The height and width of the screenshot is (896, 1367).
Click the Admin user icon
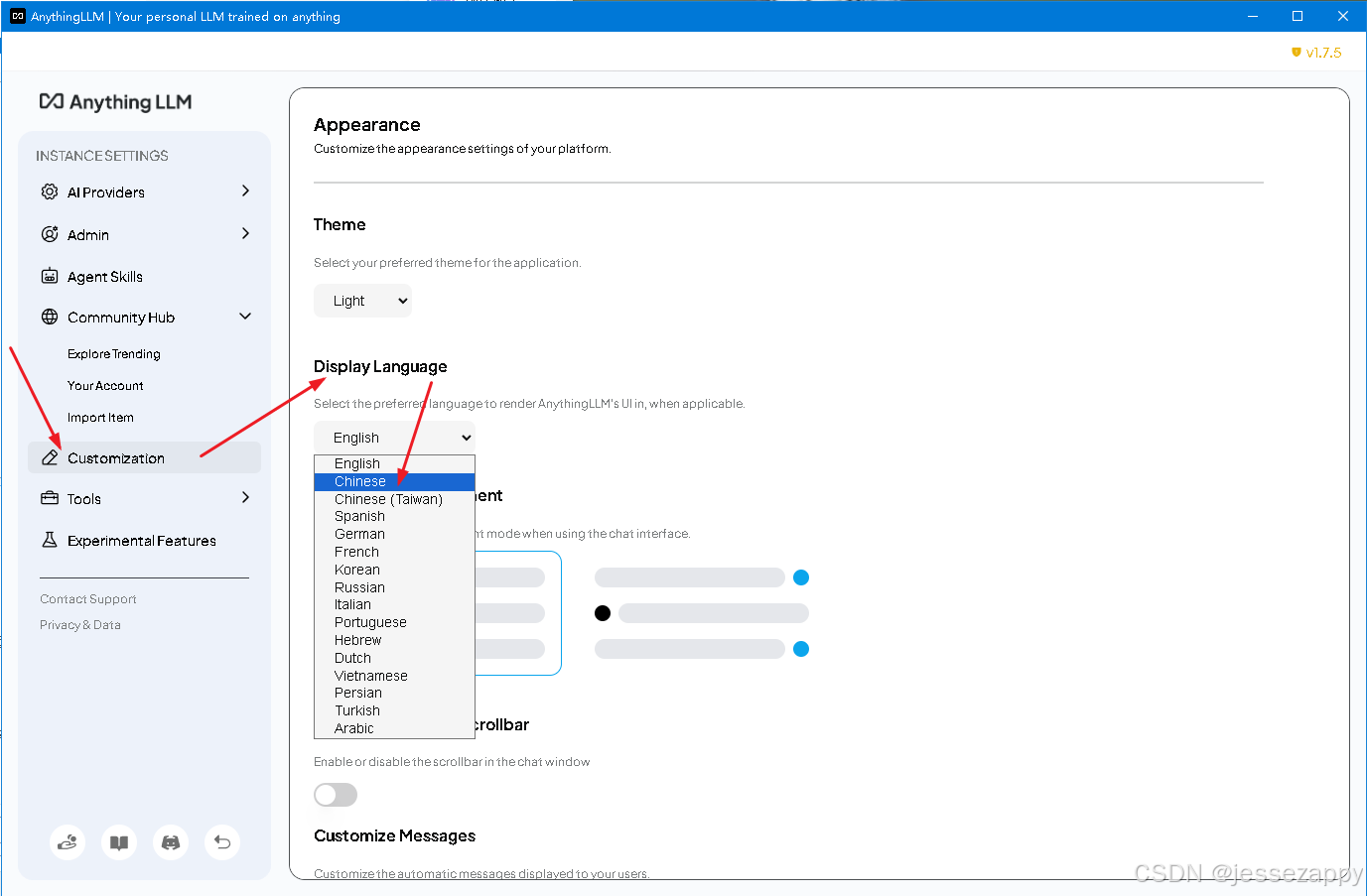pyautogui.click(x=50, y=234)
